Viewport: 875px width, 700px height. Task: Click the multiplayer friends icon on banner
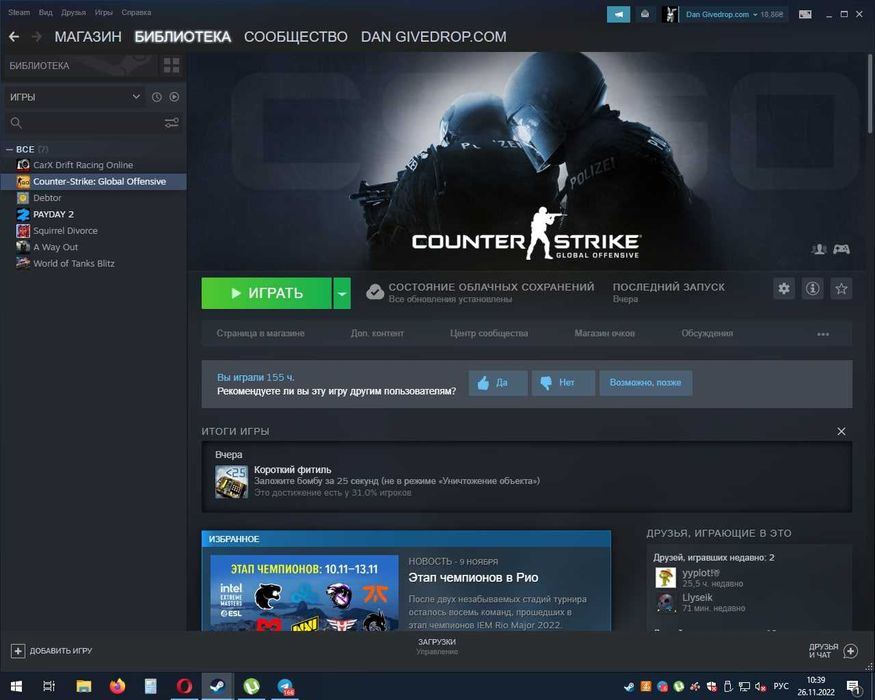pyautogui.click(x=819, y=249)
